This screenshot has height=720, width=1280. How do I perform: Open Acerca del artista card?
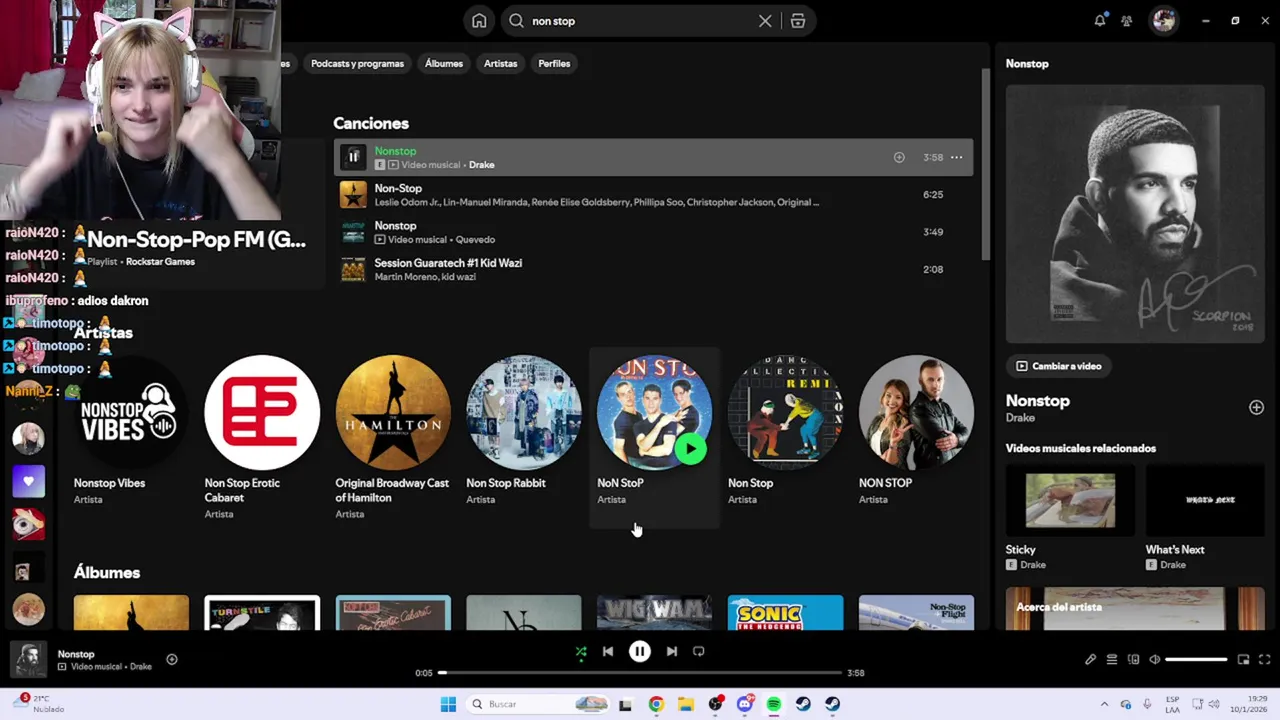click(x=1135, y=608)
